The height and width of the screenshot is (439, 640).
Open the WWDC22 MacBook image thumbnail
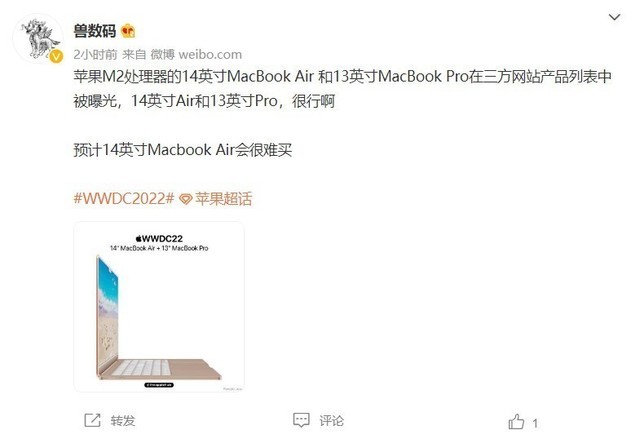[159, 307]
